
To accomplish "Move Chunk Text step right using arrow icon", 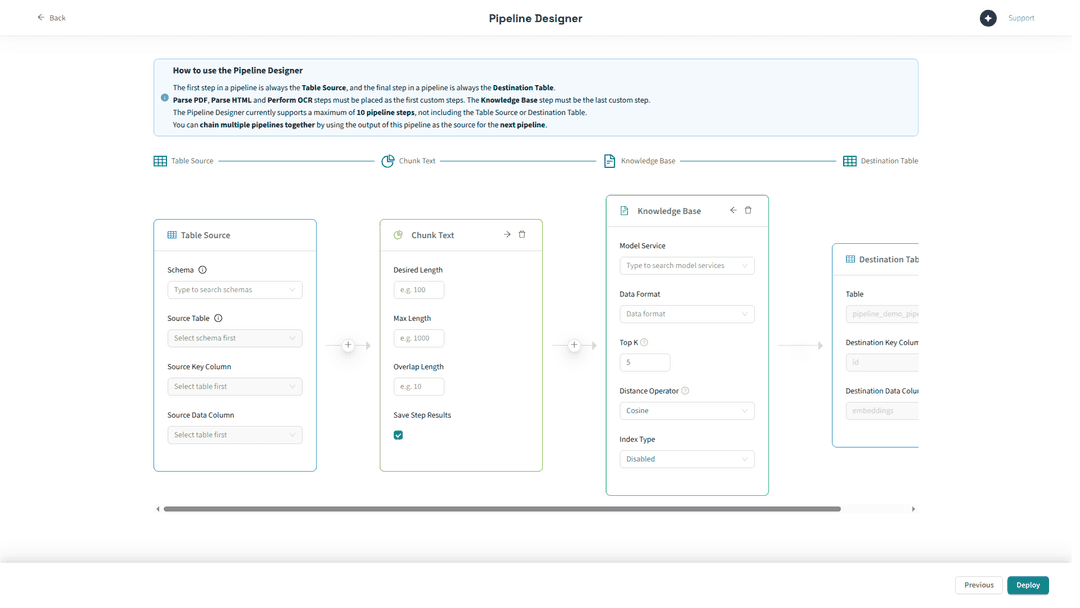I will pyautogui.click(x=507, y=235).
